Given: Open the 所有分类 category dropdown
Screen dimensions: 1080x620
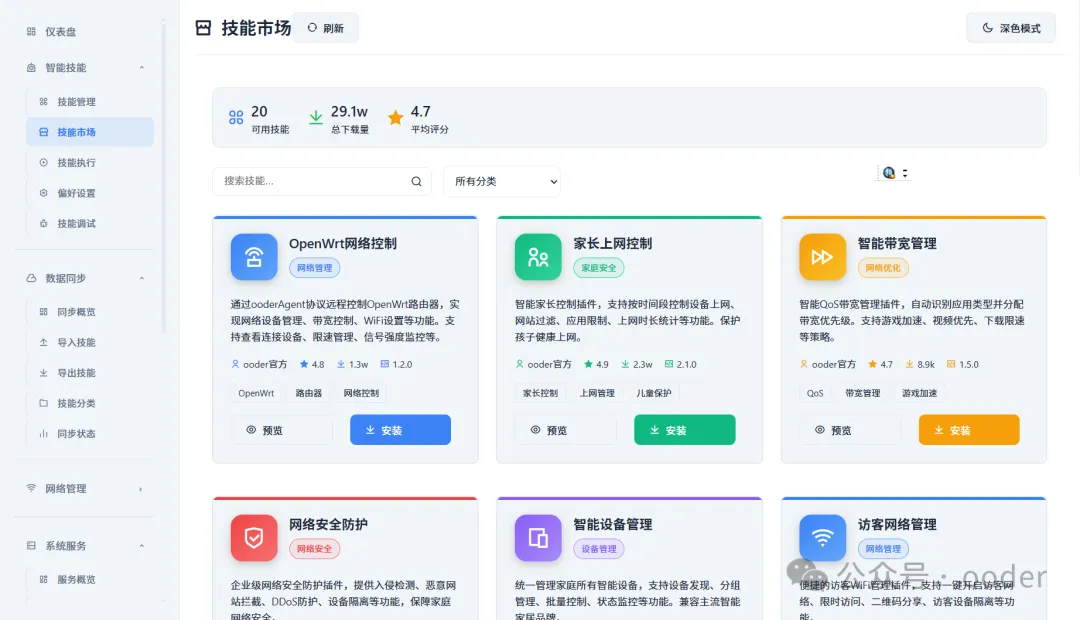Looking at the screenshot, I should [501, 181].
